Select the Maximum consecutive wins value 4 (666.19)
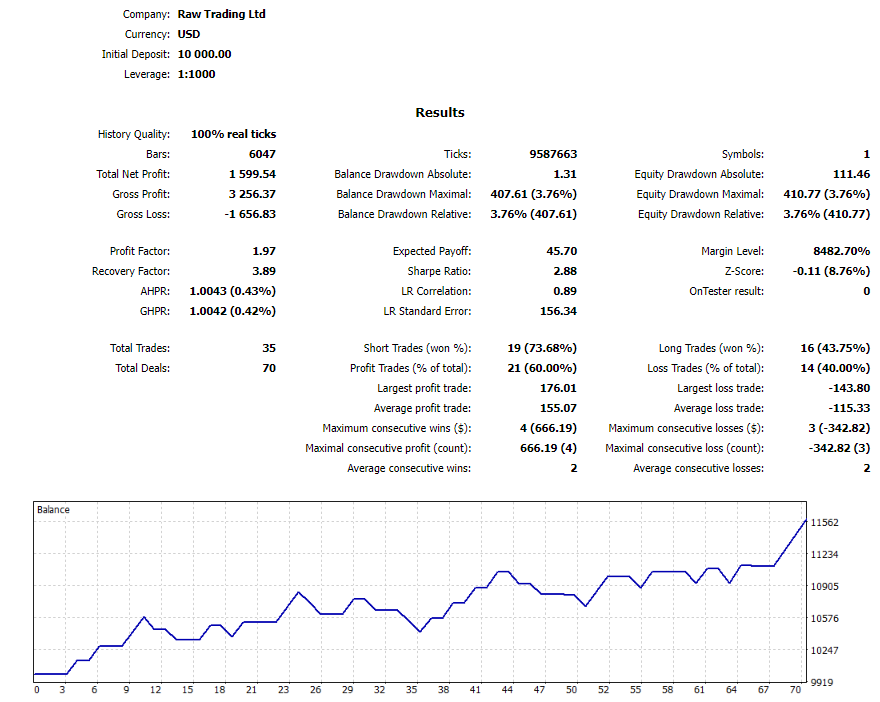880x702 pixels. click(548, 428)
